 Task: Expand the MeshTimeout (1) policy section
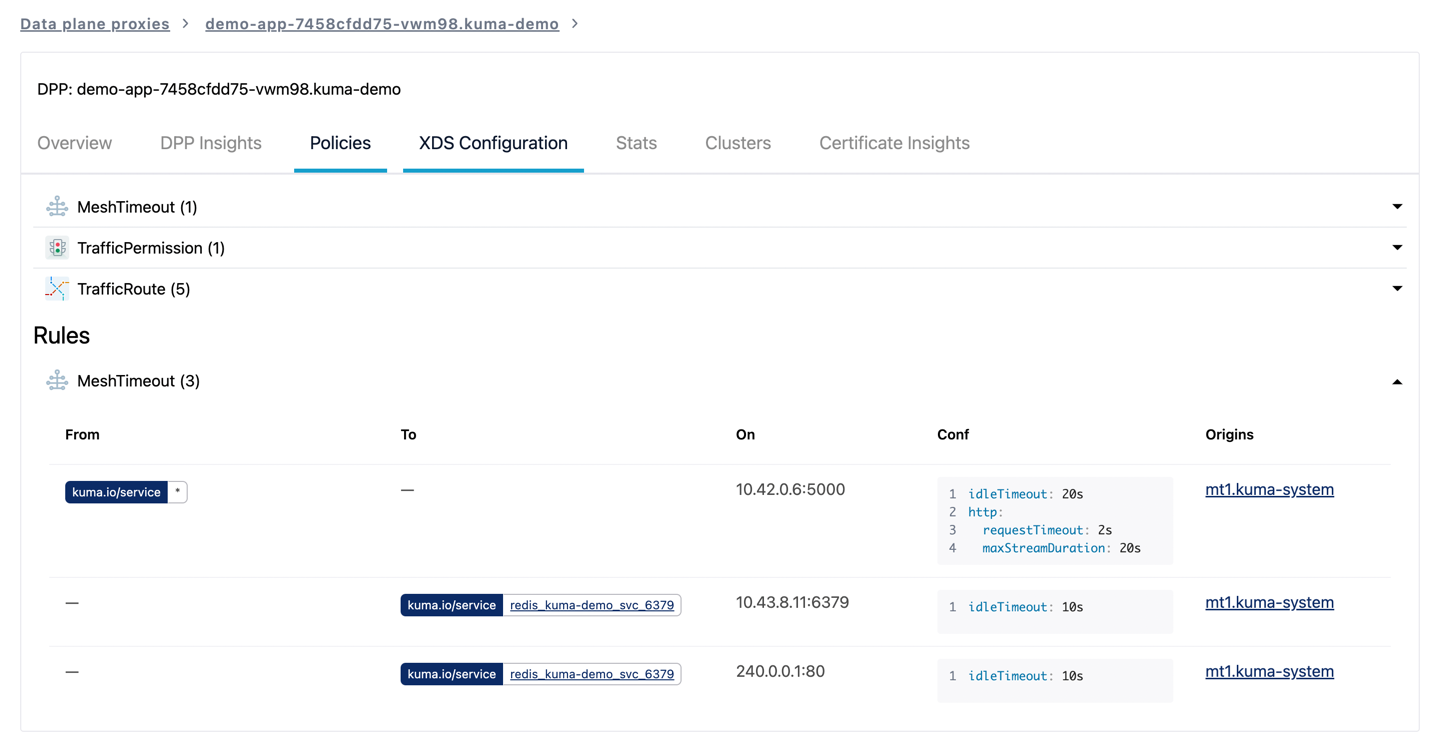click(1397, 206)
